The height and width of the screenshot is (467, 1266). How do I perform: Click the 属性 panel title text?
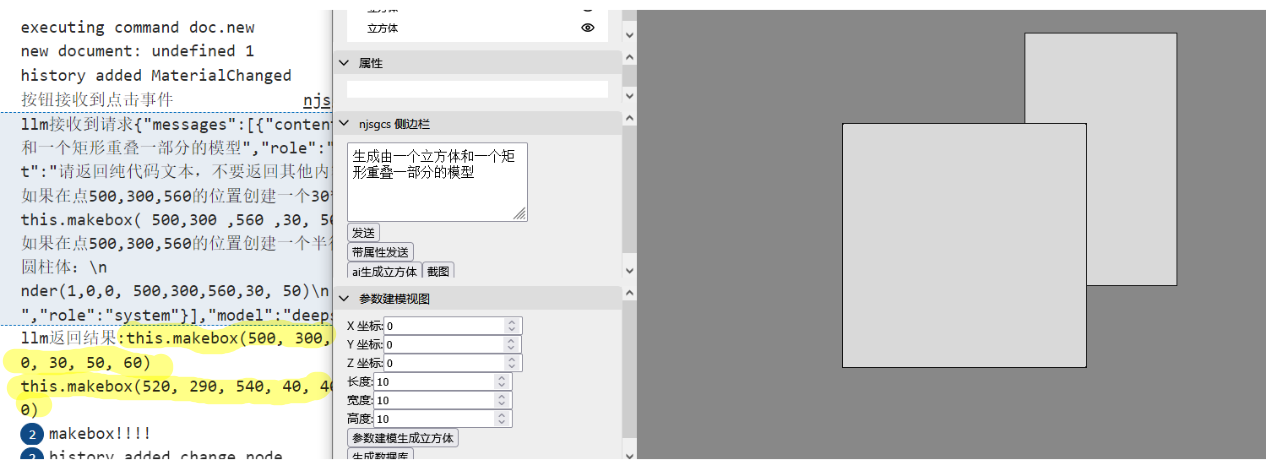[370, 63]
